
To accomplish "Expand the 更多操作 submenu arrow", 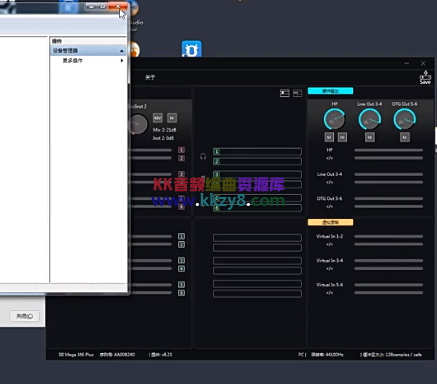I will pyautogui.click(x=122, y=61).
